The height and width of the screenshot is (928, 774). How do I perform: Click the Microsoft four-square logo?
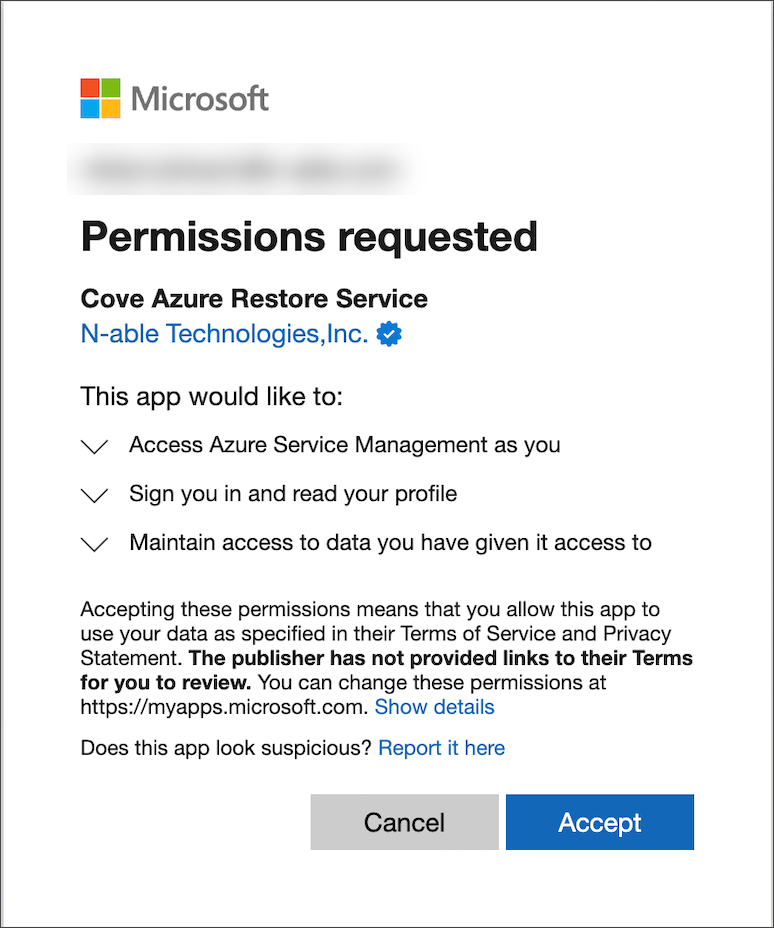click(x=100, y=98)
